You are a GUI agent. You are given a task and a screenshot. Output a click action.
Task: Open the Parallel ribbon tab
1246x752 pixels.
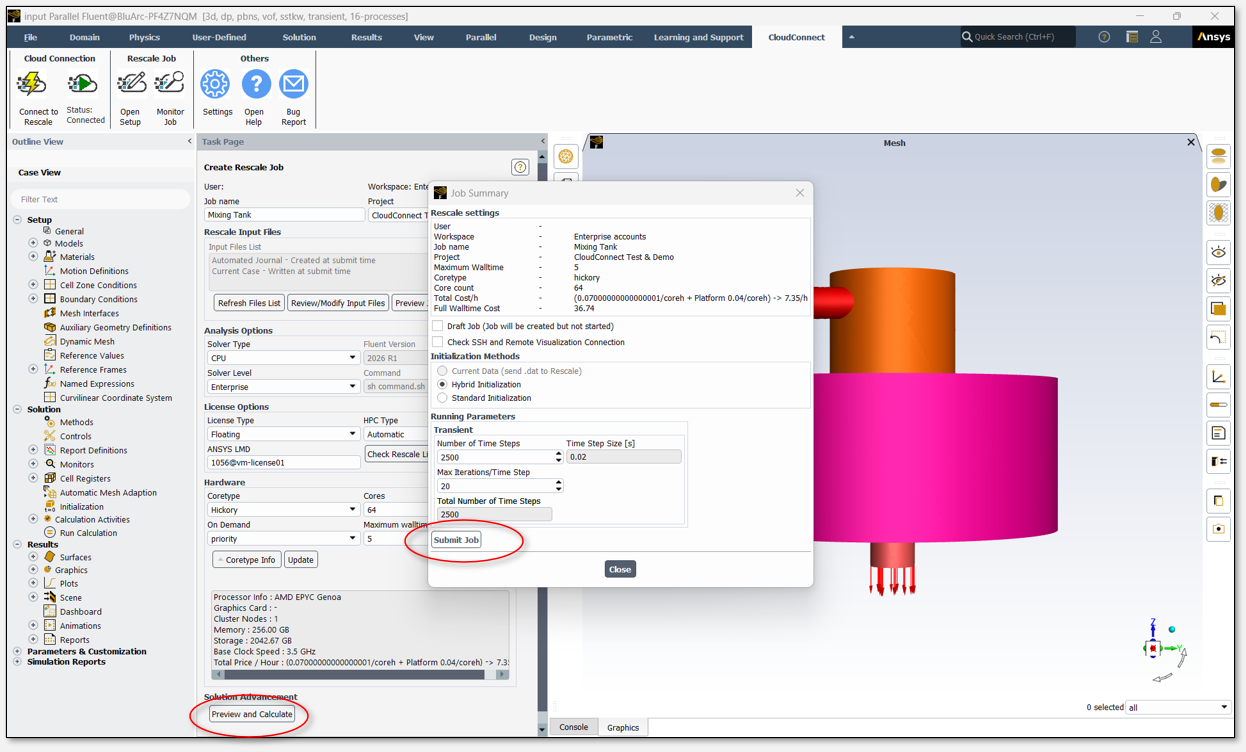481,37
